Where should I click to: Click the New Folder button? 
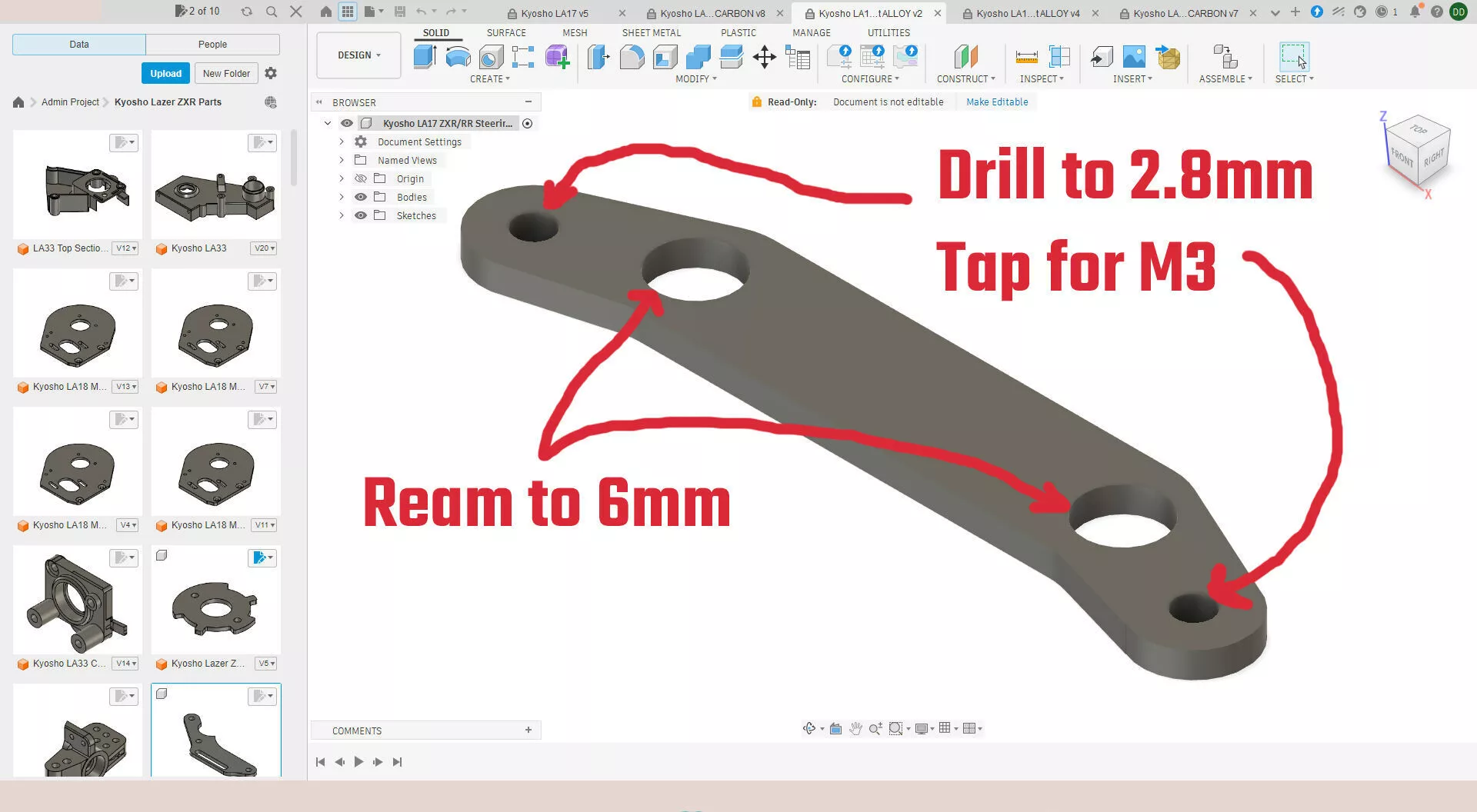tap(226, 73)
